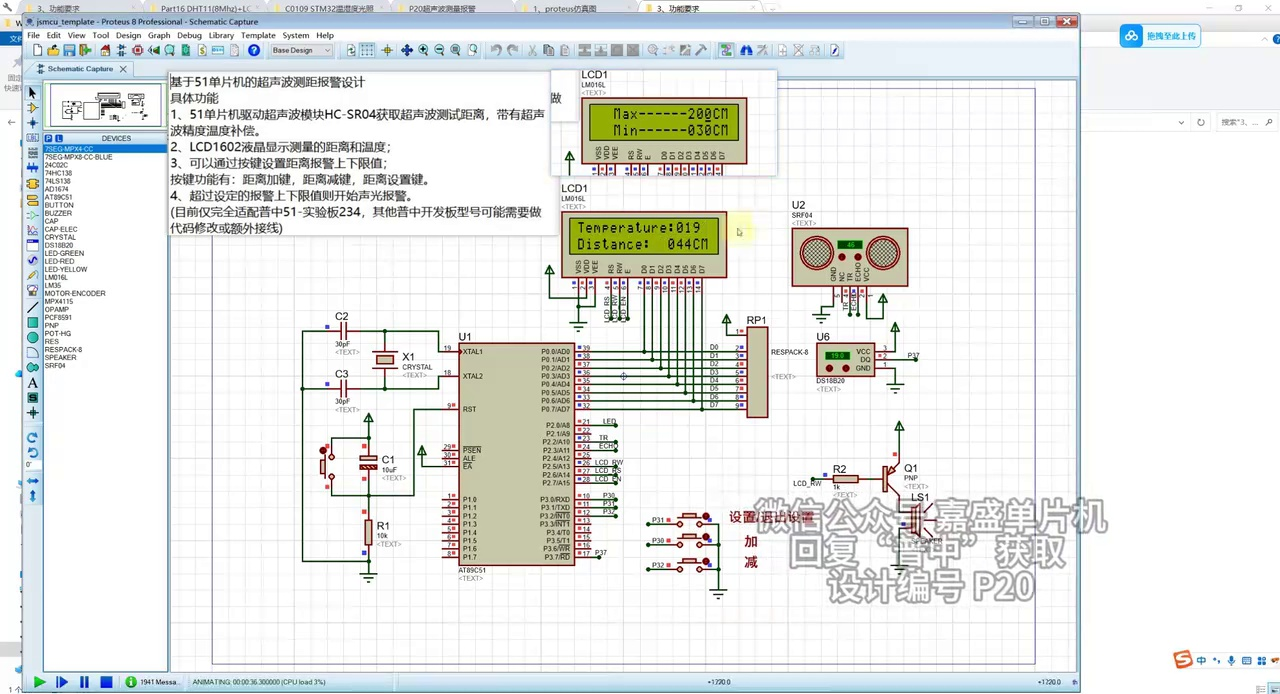Click the P pick devices button
The image size is (1280, 694).
[48, 138]
